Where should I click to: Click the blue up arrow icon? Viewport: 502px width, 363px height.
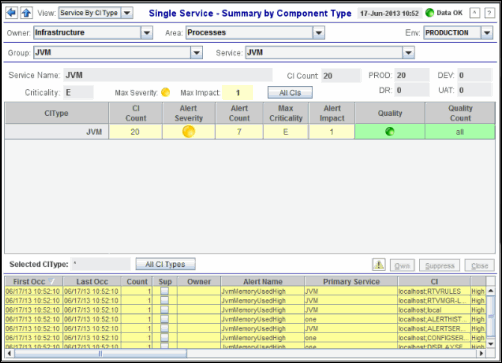26,13
